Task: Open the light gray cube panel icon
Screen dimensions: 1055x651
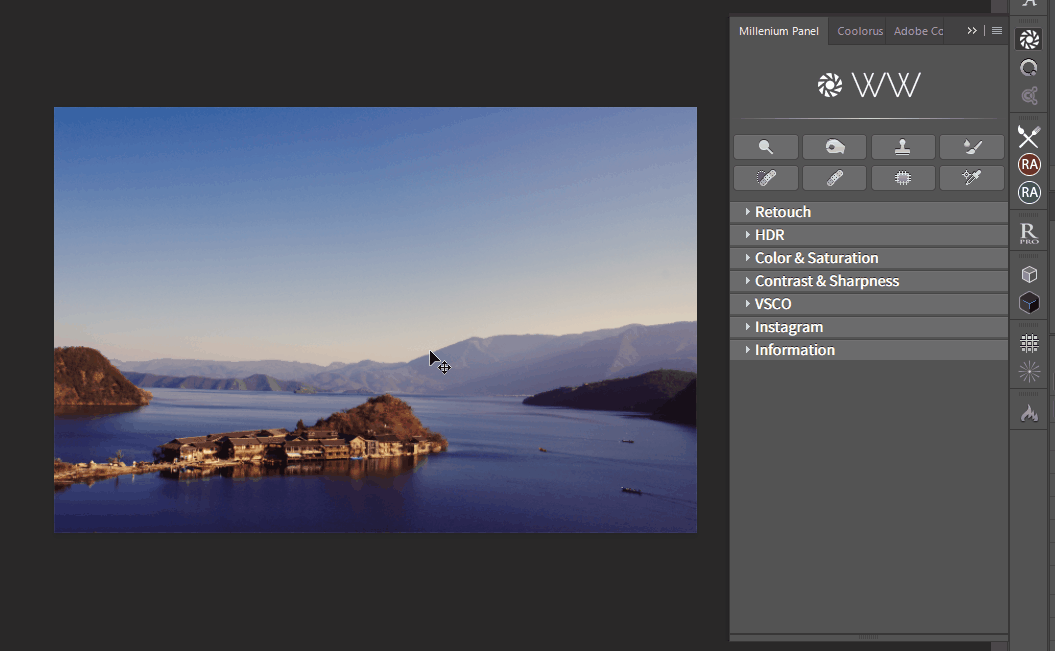Action: (x=1029, y=274)
